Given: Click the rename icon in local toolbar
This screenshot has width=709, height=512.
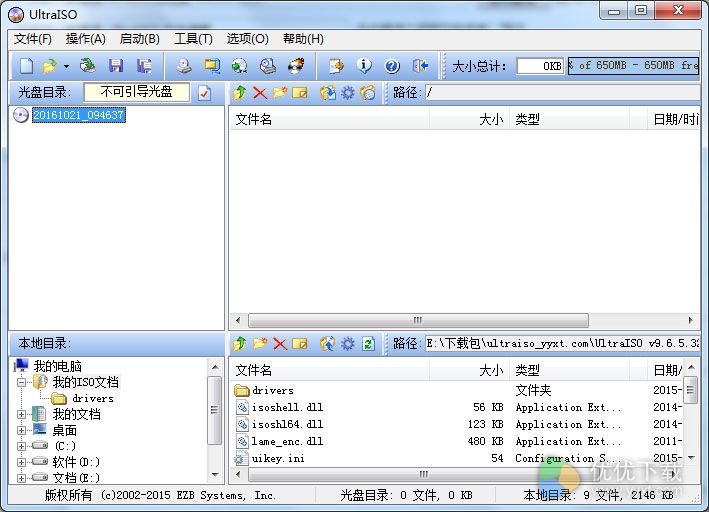Looking at the screenshot, I should (300, 344).
